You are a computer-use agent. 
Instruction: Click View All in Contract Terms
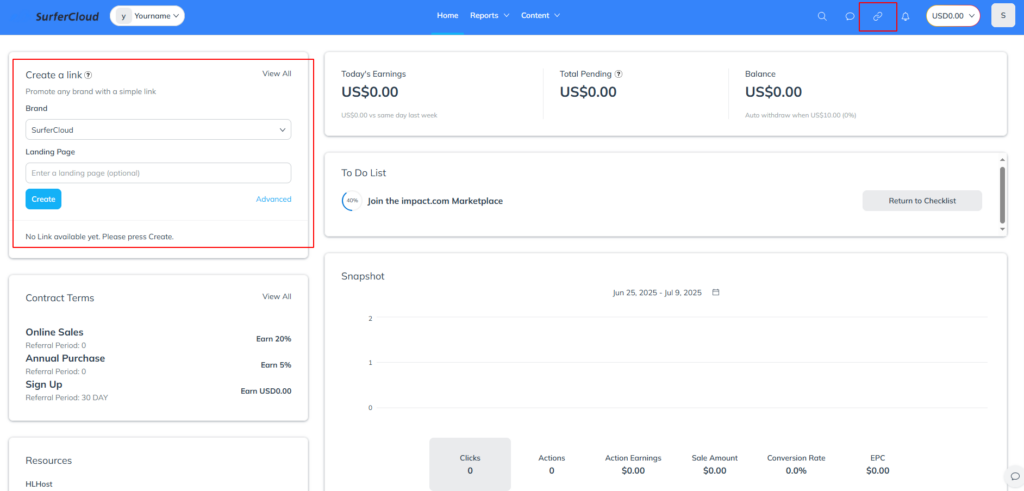click(x=277, y=296)
